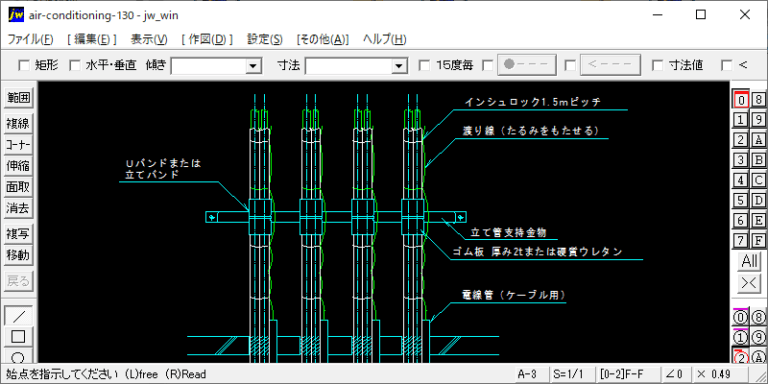Select layer 1 button
Image resolution: width=768 pixels, height=384 pixels.
pyautogui.click(x=741, y=120)
